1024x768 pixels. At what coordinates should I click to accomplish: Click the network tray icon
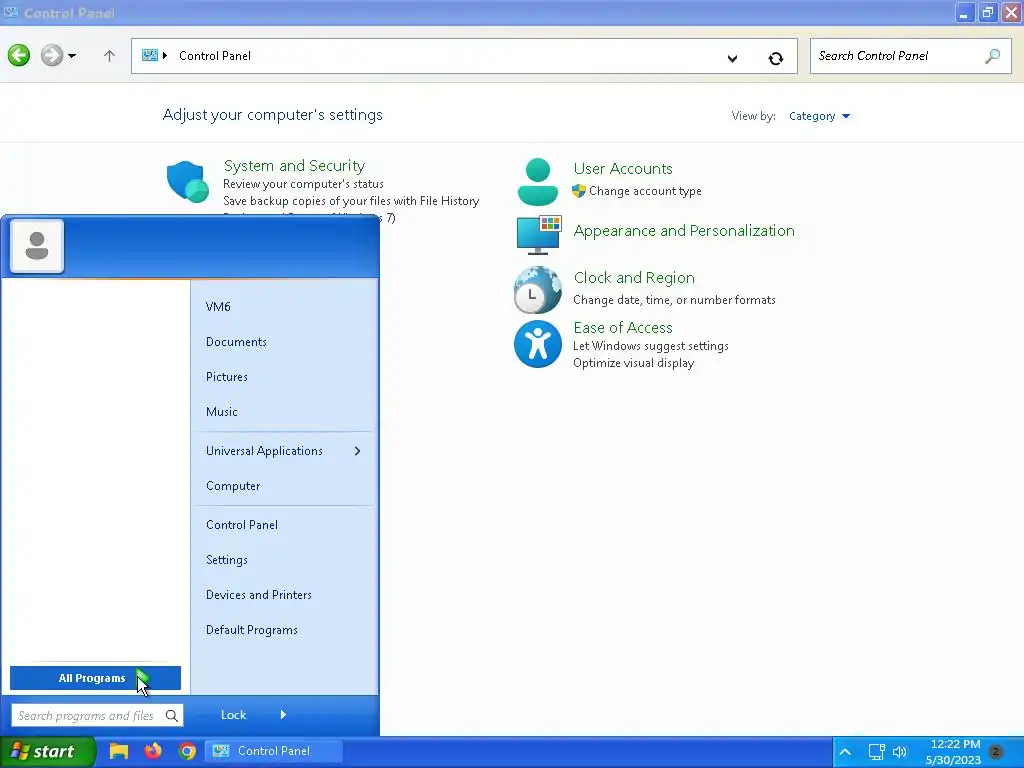(x=876, y=752)
